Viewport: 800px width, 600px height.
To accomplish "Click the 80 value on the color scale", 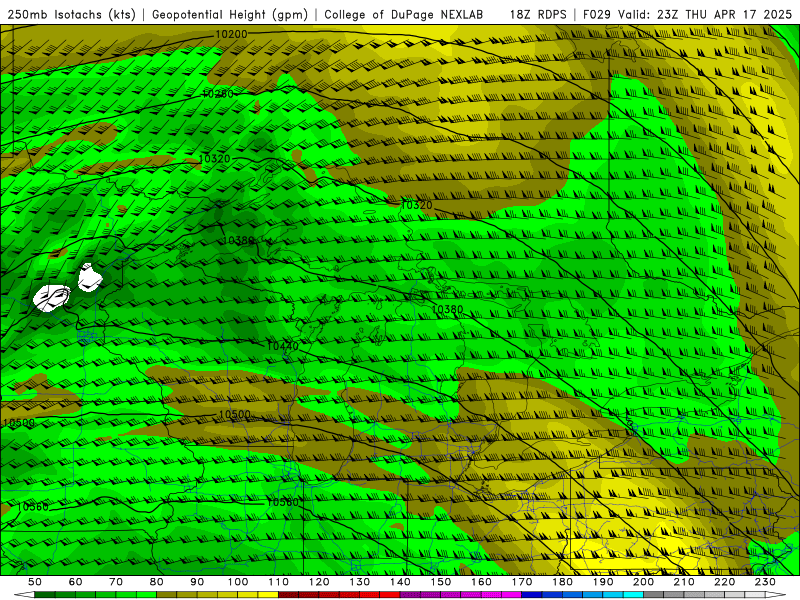I will click(157, 582).
